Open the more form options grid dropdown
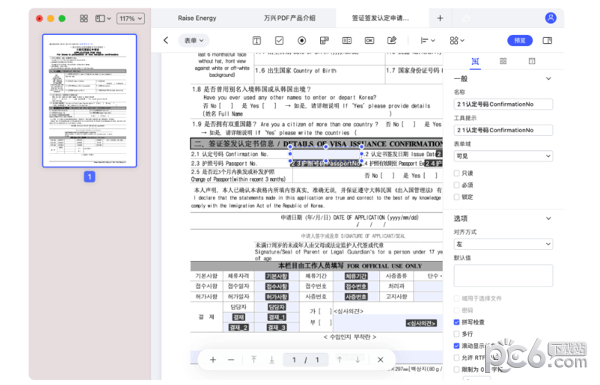 pos(457,40)
